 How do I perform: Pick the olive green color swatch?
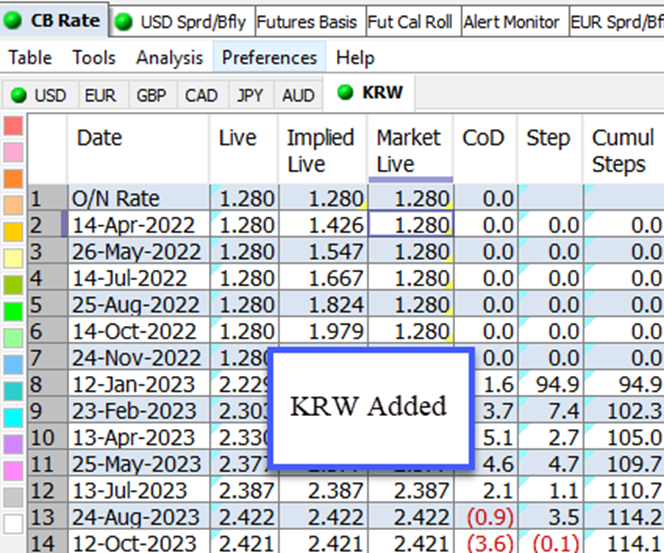[x=13, y=285]
